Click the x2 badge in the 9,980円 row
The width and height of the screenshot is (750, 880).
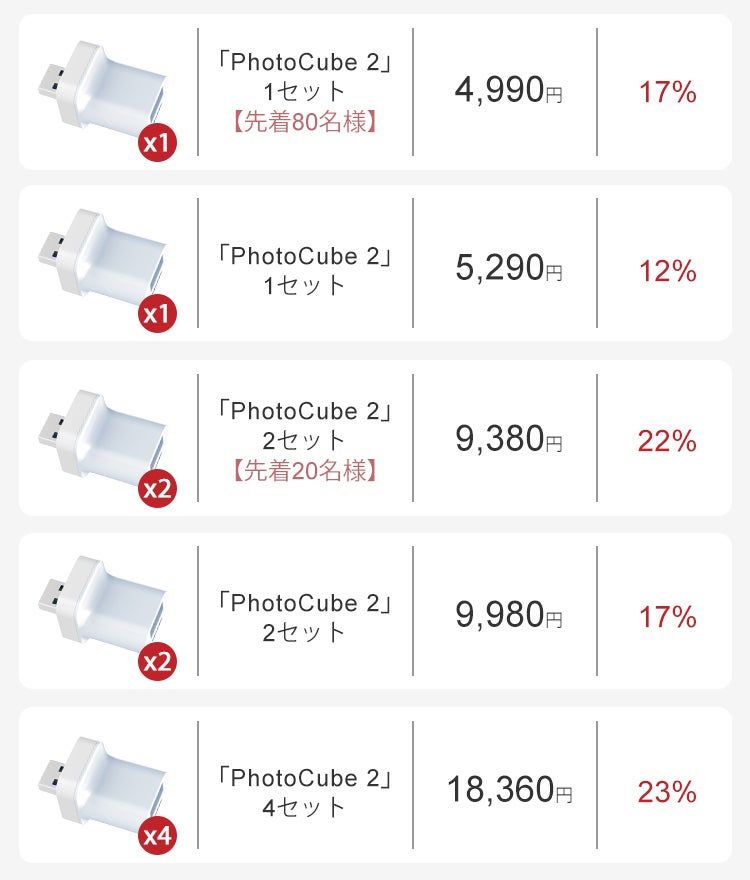(x=158, y=662)
